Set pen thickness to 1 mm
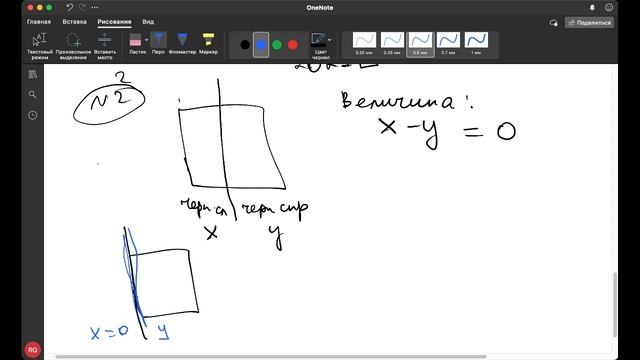The height and width of the screenshot is (360, 640). (x=476, y=44)
